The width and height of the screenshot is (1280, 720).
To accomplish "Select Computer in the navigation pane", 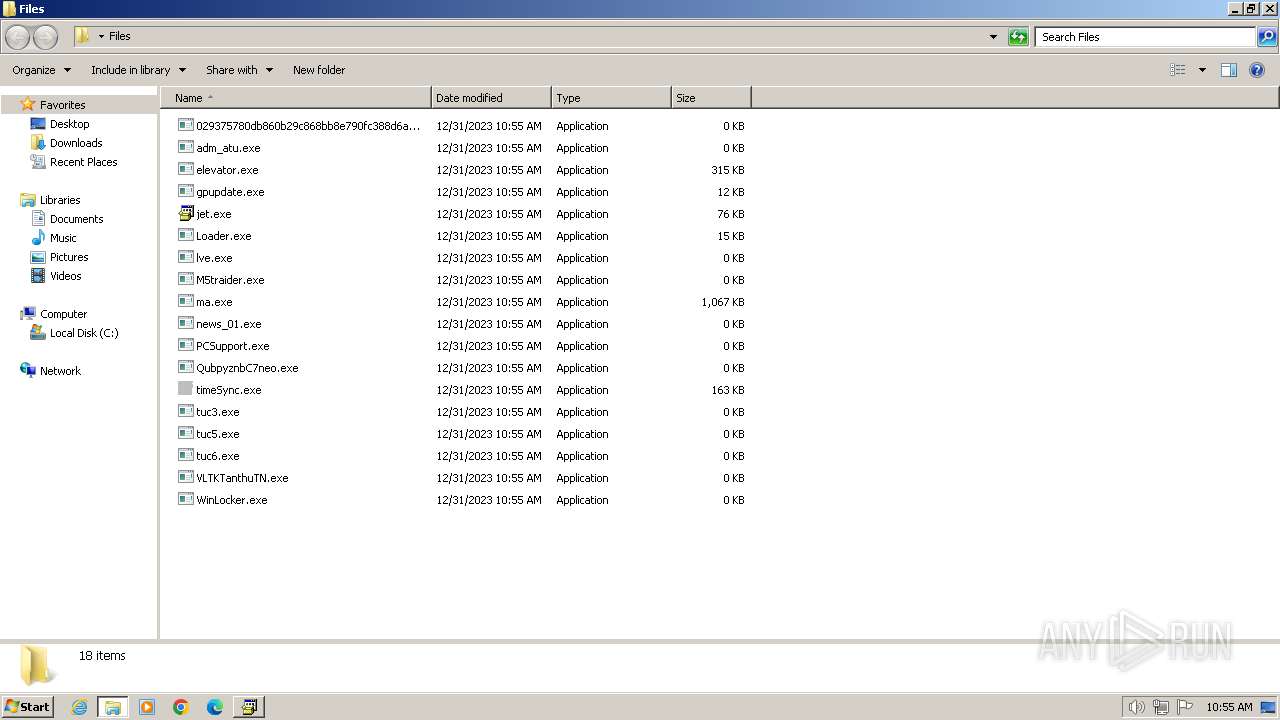I will (x=63, y=314).
